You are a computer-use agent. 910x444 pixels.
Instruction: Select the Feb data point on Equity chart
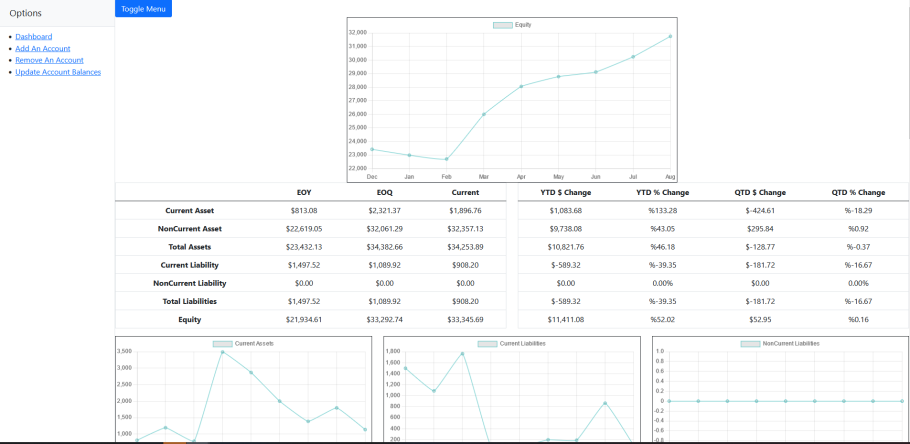tap(446, 159)
